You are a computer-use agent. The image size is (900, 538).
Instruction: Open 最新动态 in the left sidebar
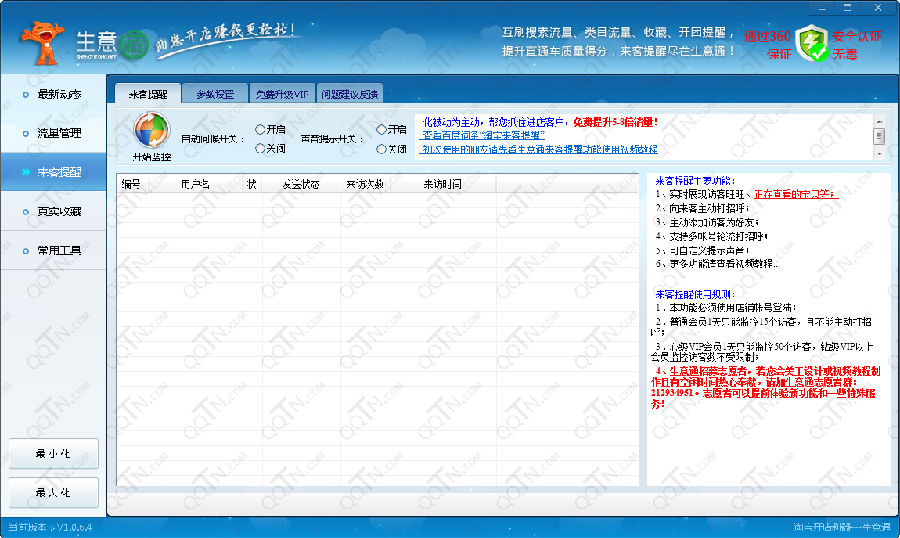coord(54,94)
